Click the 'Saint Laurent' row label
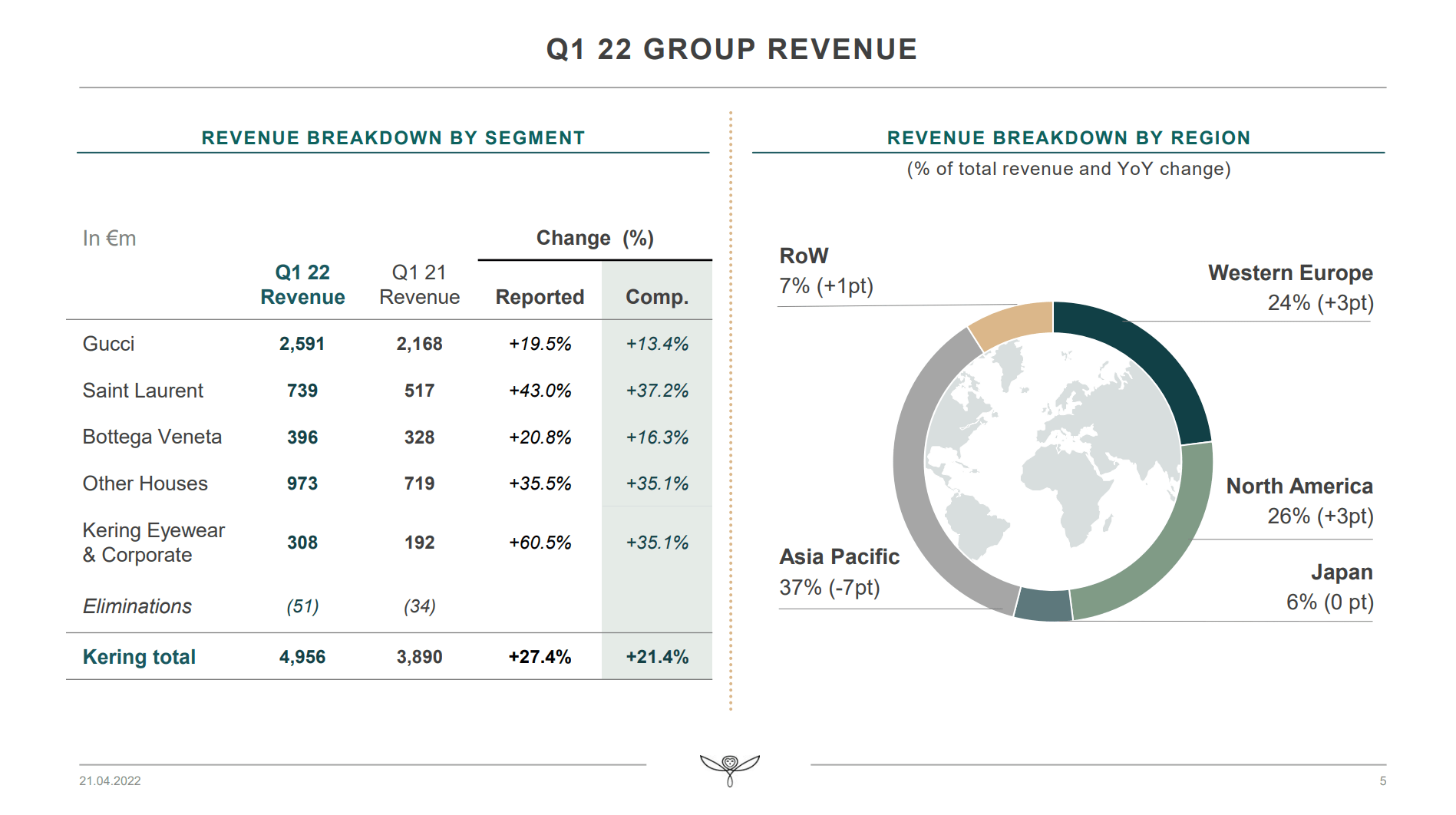Image resolution: width=1456 pixels, height=815 pixels. pos(143,391)
